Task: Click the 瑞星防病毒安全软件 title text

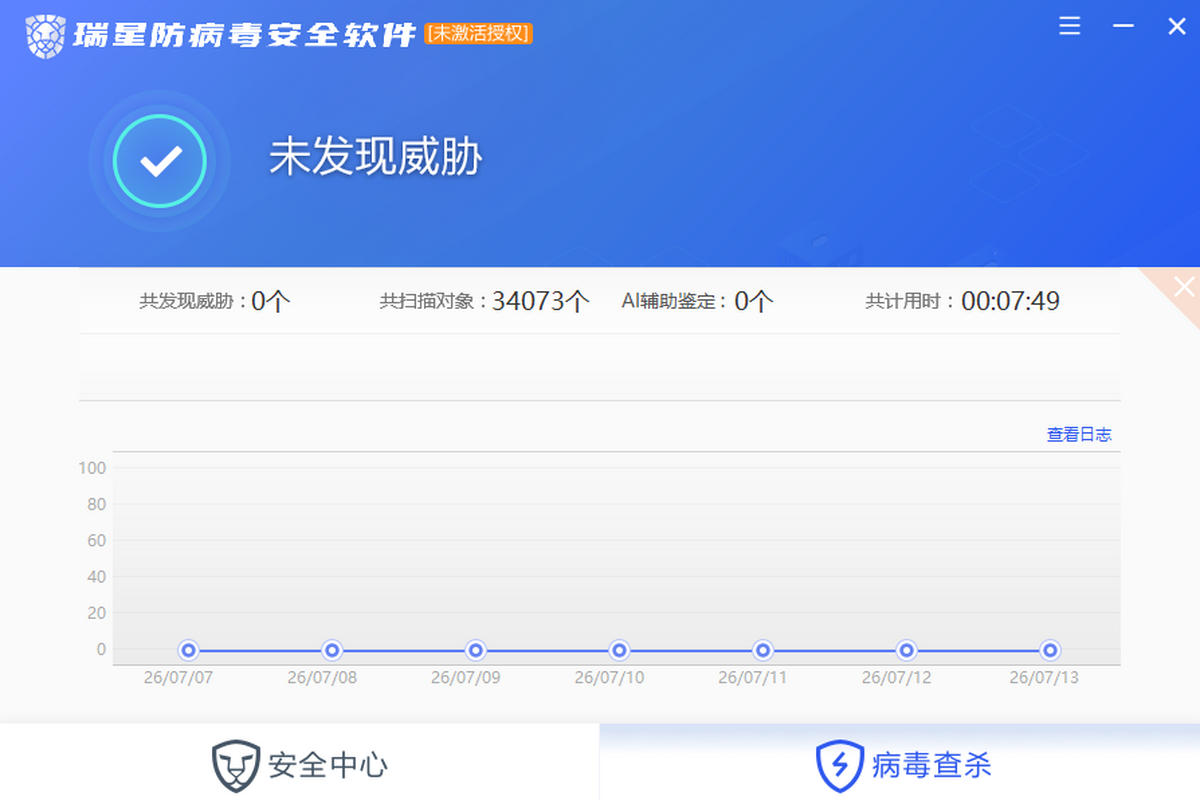Action: point(244,35)
